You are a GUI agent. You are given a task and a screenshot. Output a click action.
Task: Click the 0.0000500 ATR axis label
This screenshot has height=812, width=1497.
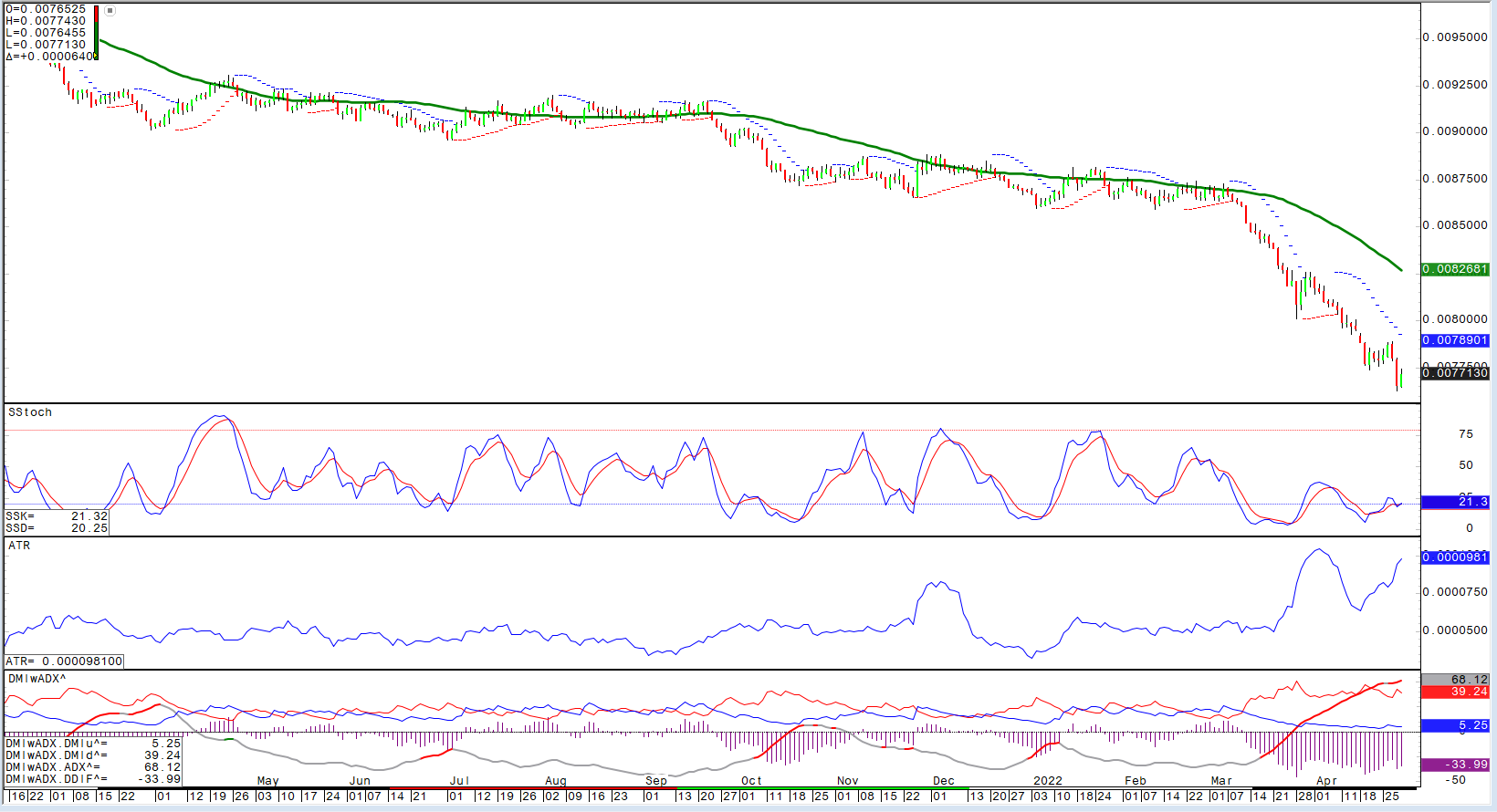1455,630
